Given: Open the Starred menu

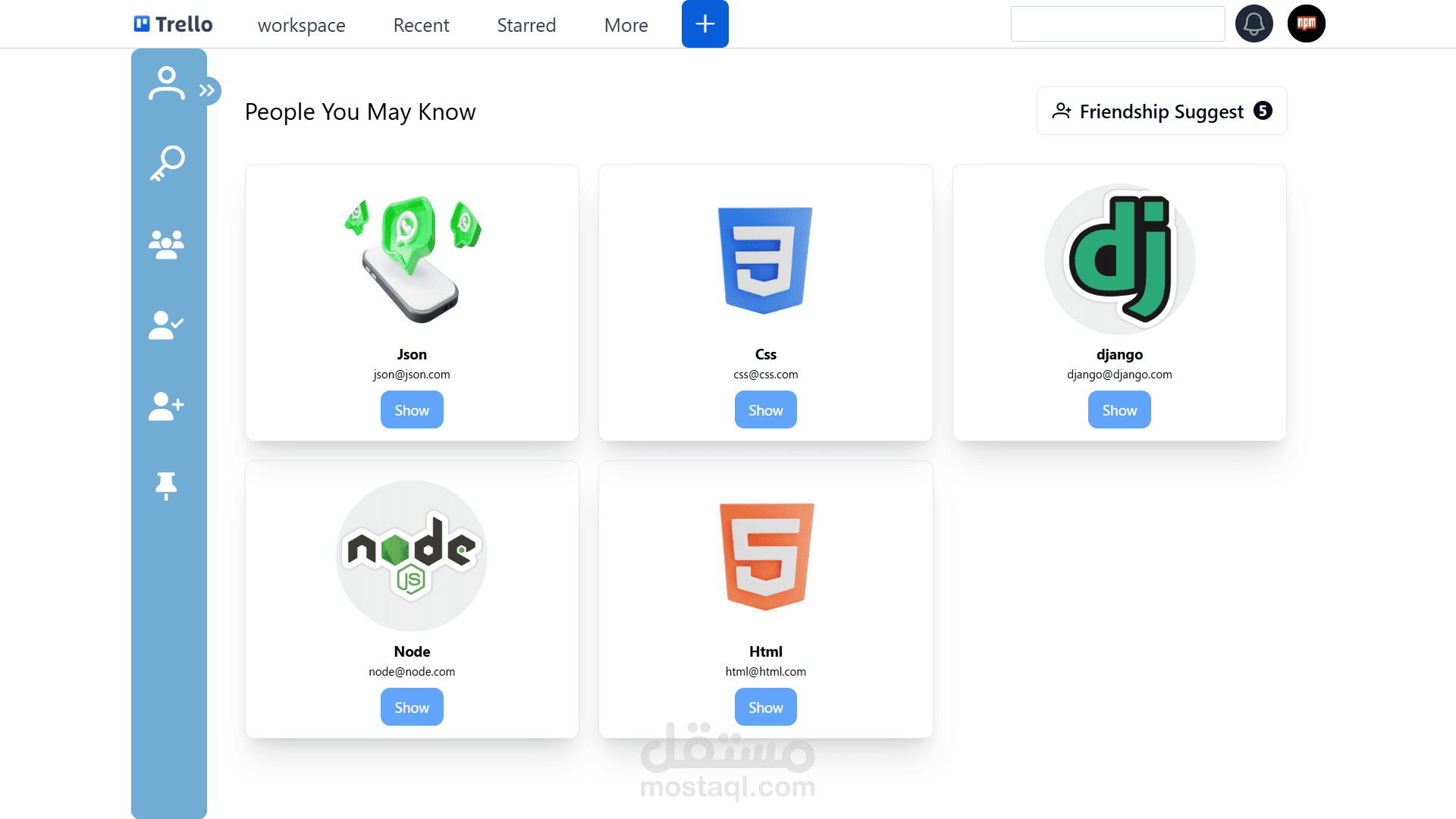Looking at the screenshot, I should click(526, 25).
